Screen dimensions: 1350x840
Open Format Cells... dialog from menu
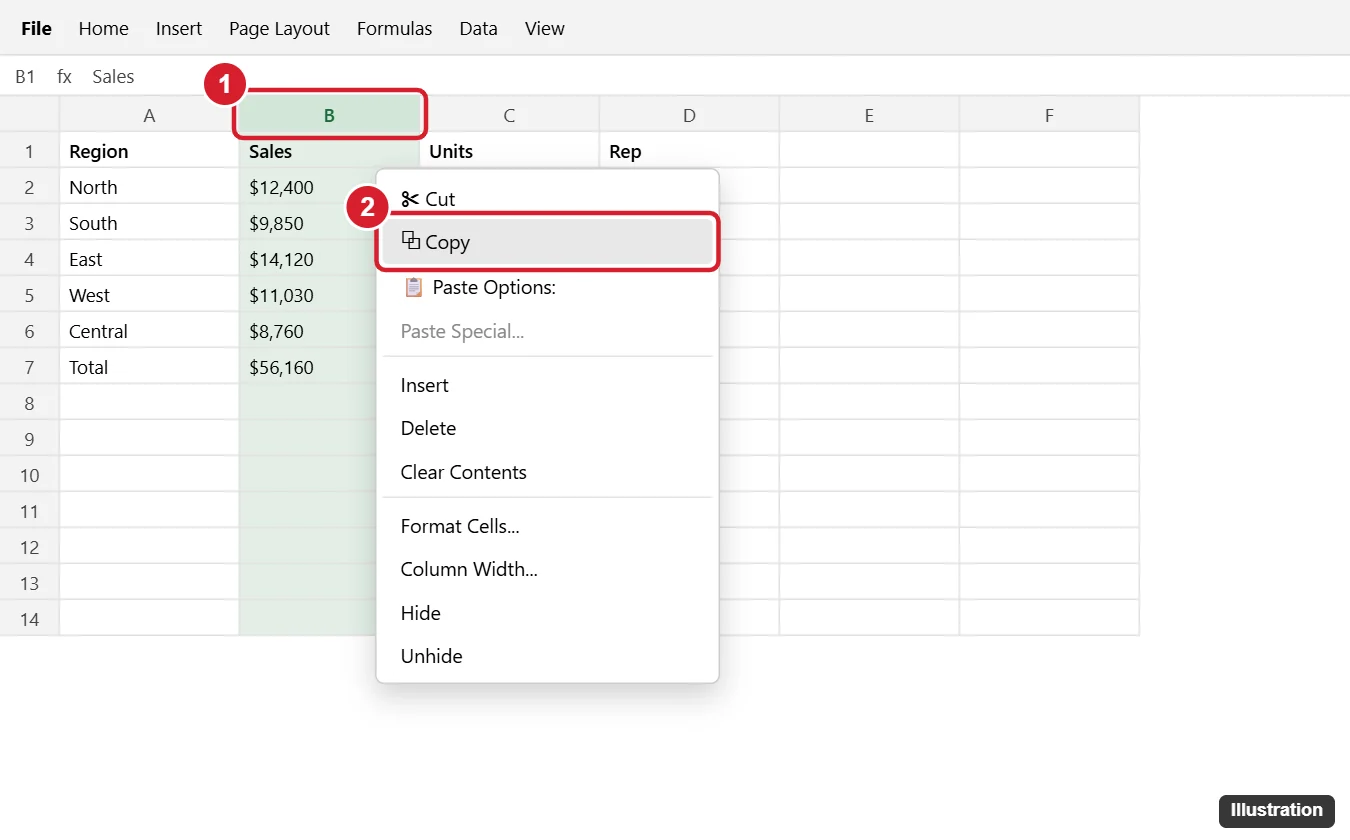click(547, 526)
